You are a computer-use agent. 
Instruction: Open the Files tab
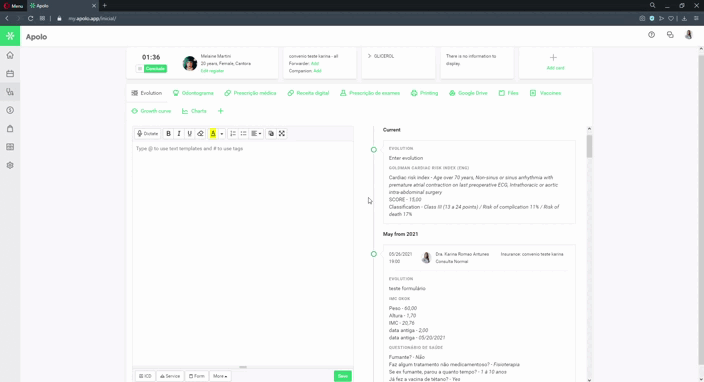pos(508,93)
